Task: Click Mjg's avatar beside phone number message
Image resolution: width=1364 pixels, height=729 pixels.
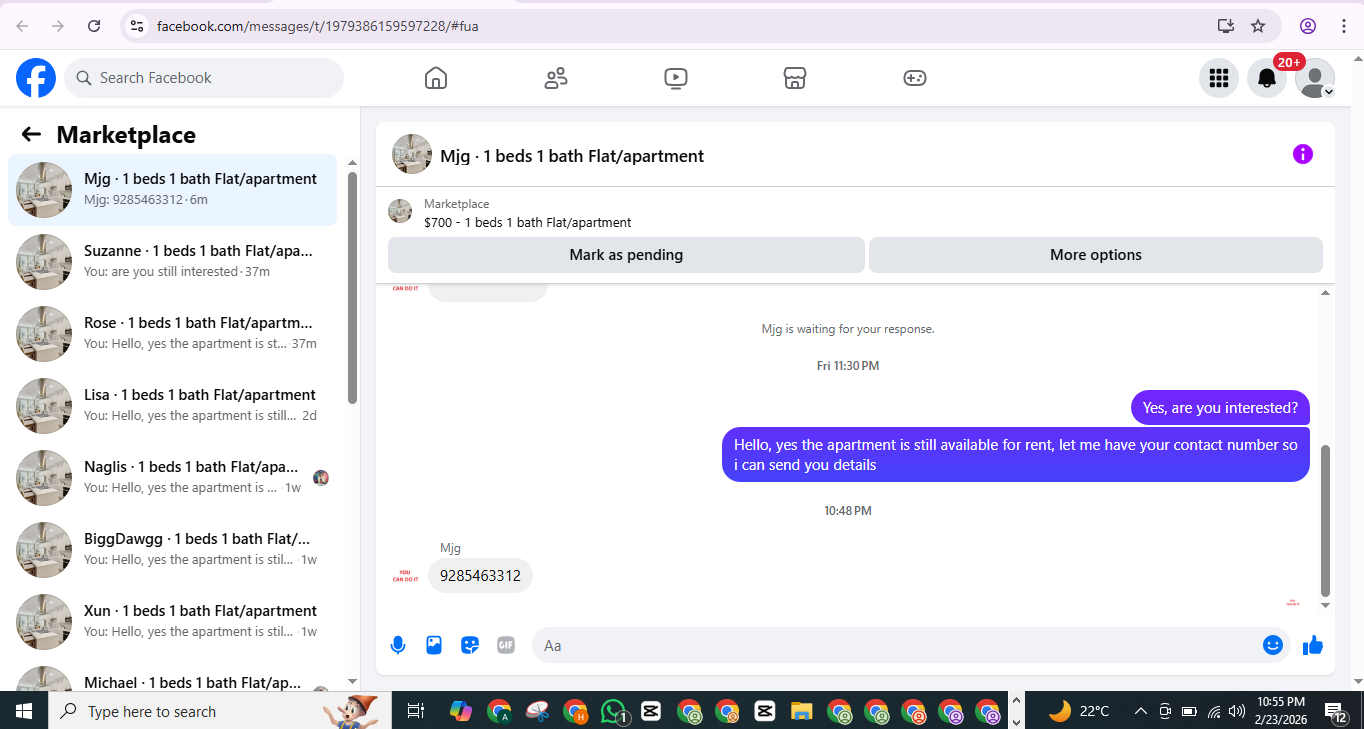Action: pyautogui.click(x=405, y=577)
